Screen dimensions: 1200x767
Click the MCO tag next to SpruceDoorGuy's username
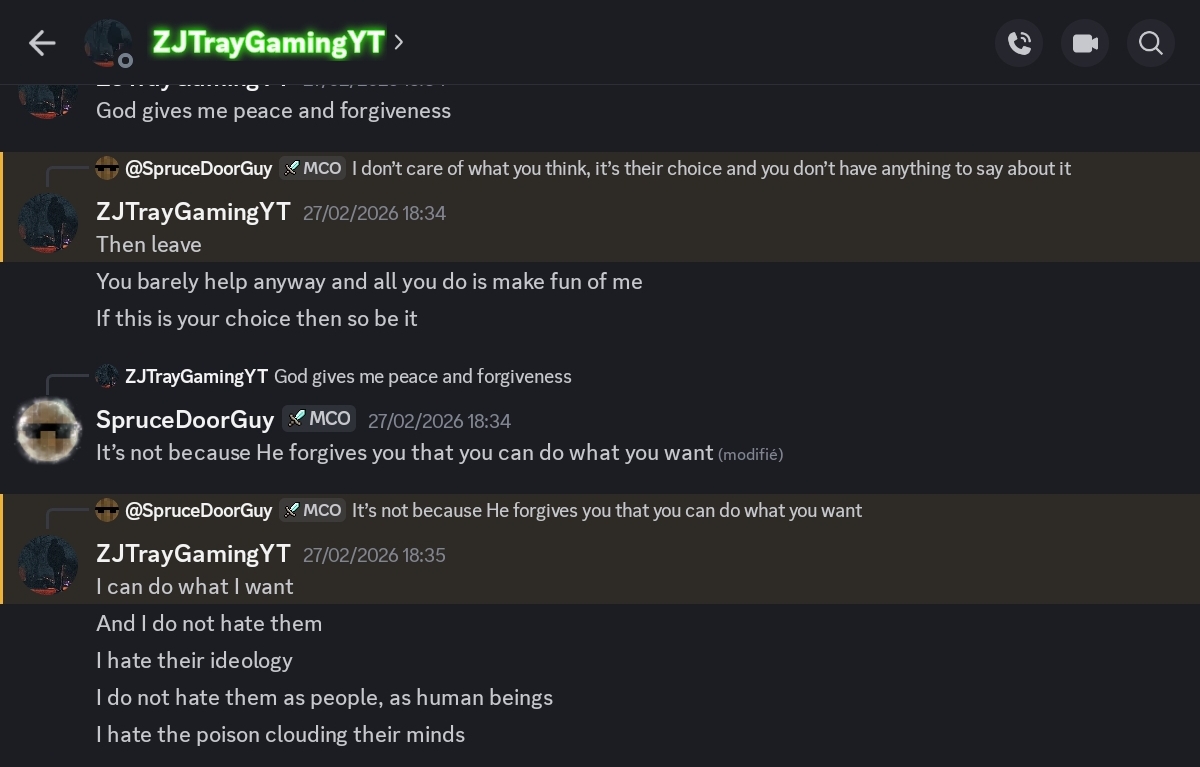pyautogui.click(x=318, y=419)
